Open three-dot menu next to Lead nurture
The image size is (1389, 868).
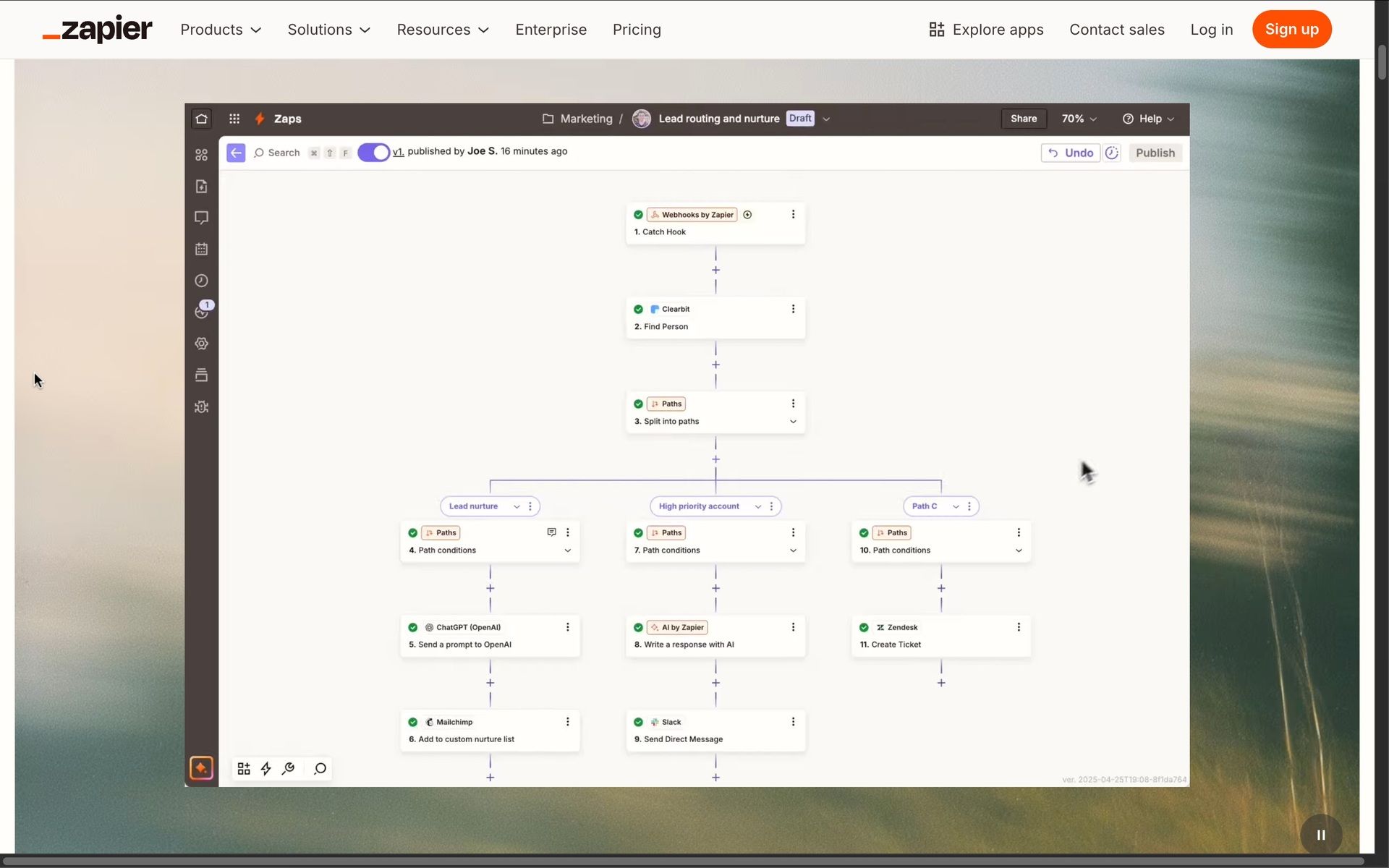pos(530,506)
